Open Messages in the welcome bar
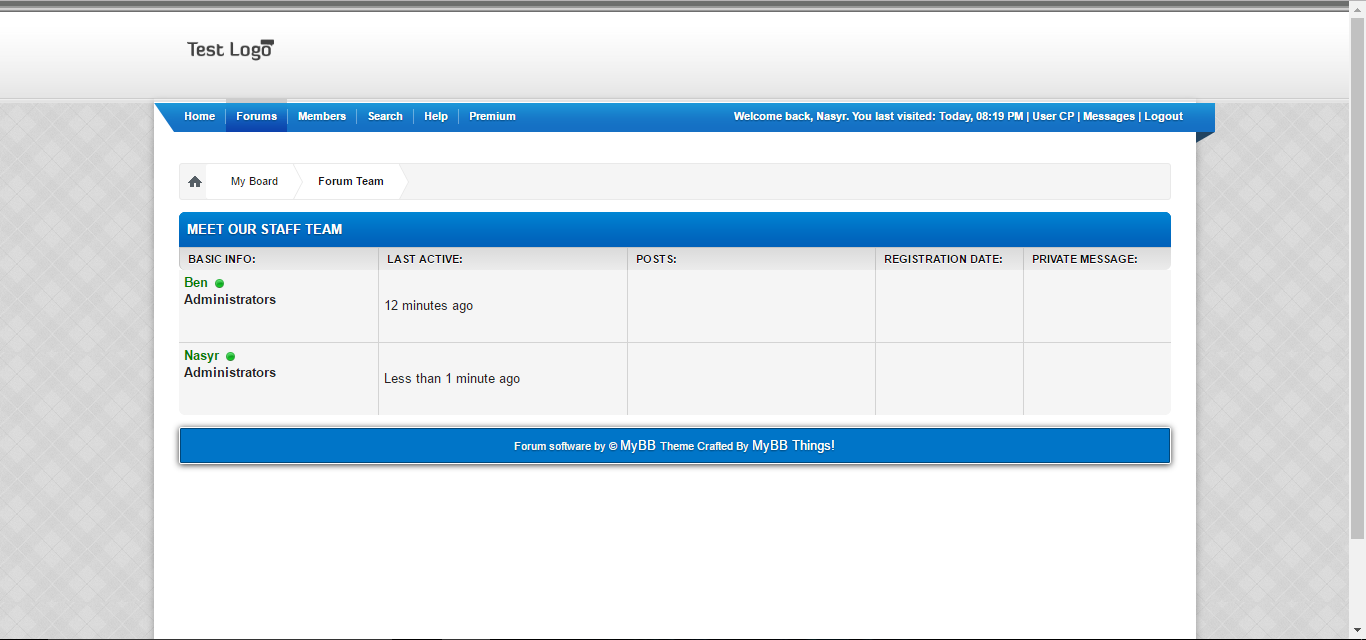The image size is (1366, 640). 1109,117
